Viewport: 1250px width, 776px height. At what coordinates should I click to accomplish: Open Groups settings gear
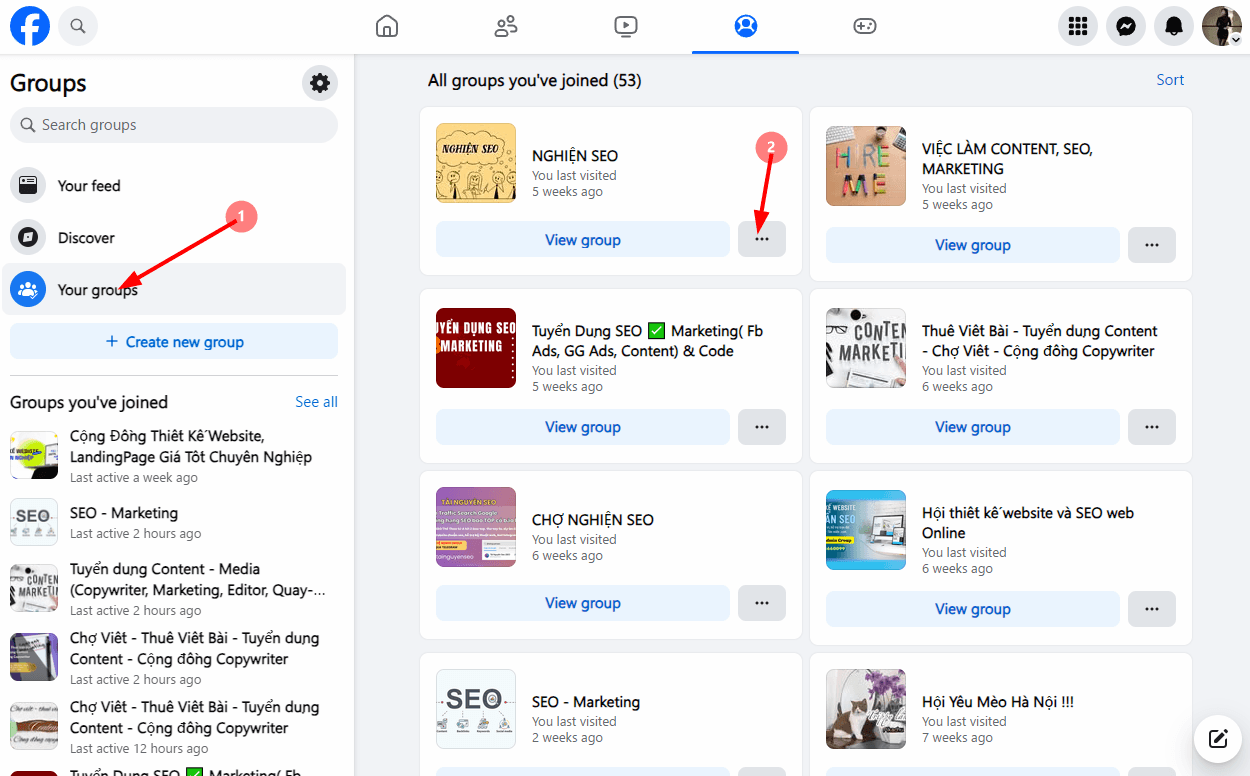[x=320, y=83]
